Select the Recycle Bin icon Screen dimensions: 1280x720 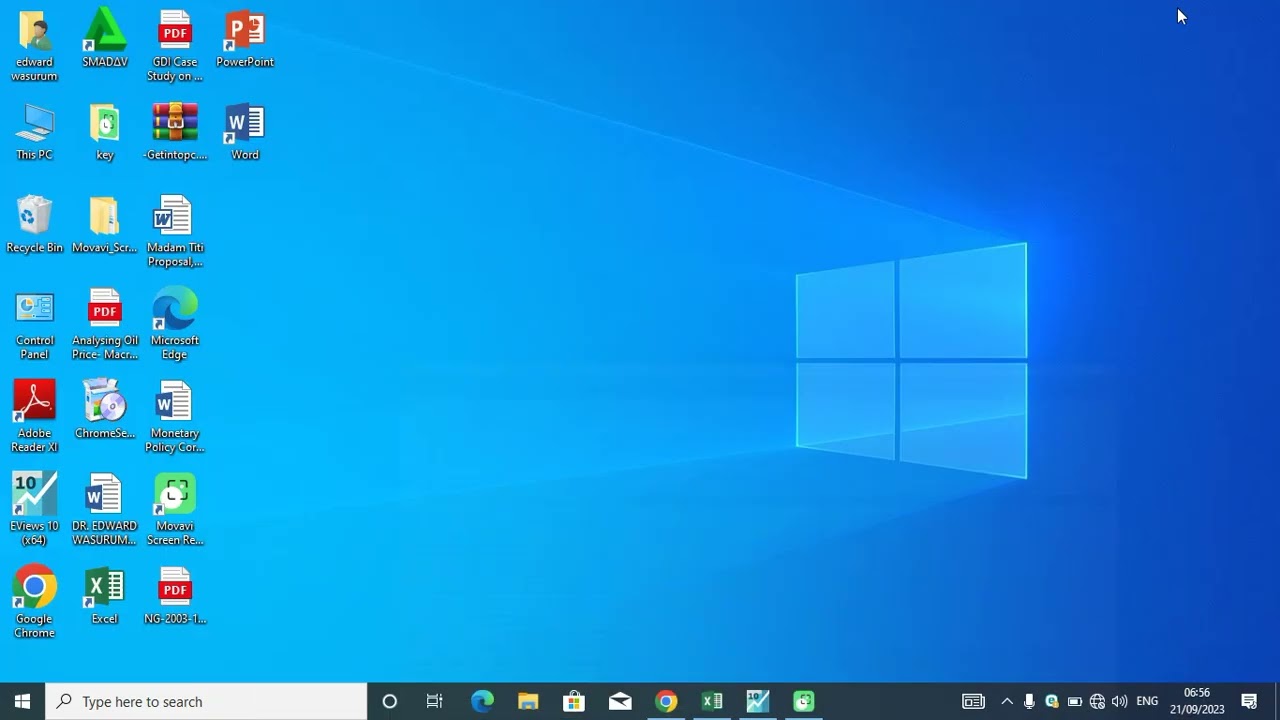pos(35,225)
